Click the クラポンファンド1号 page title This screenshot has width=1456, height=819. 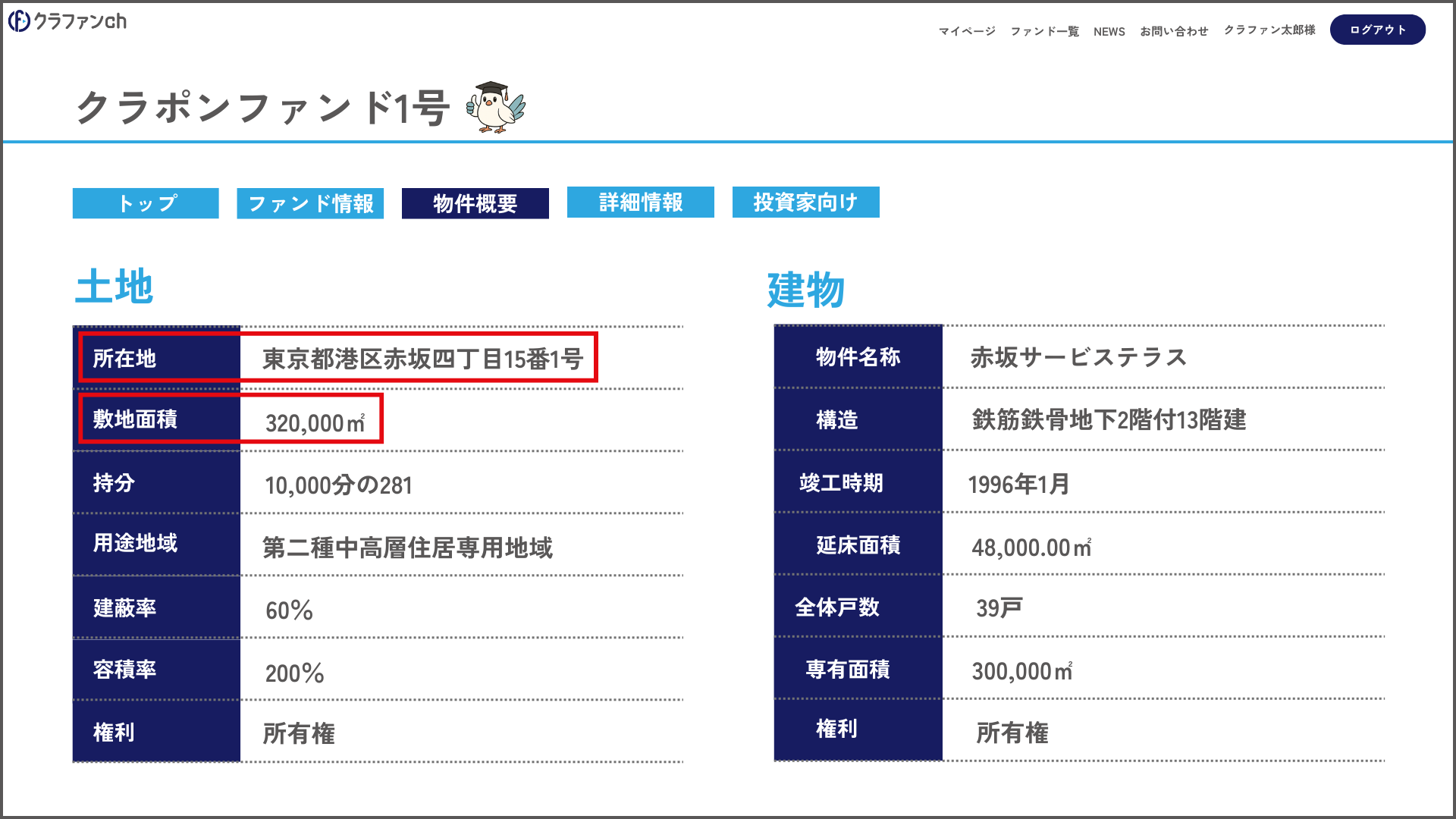tap(263, 108)
